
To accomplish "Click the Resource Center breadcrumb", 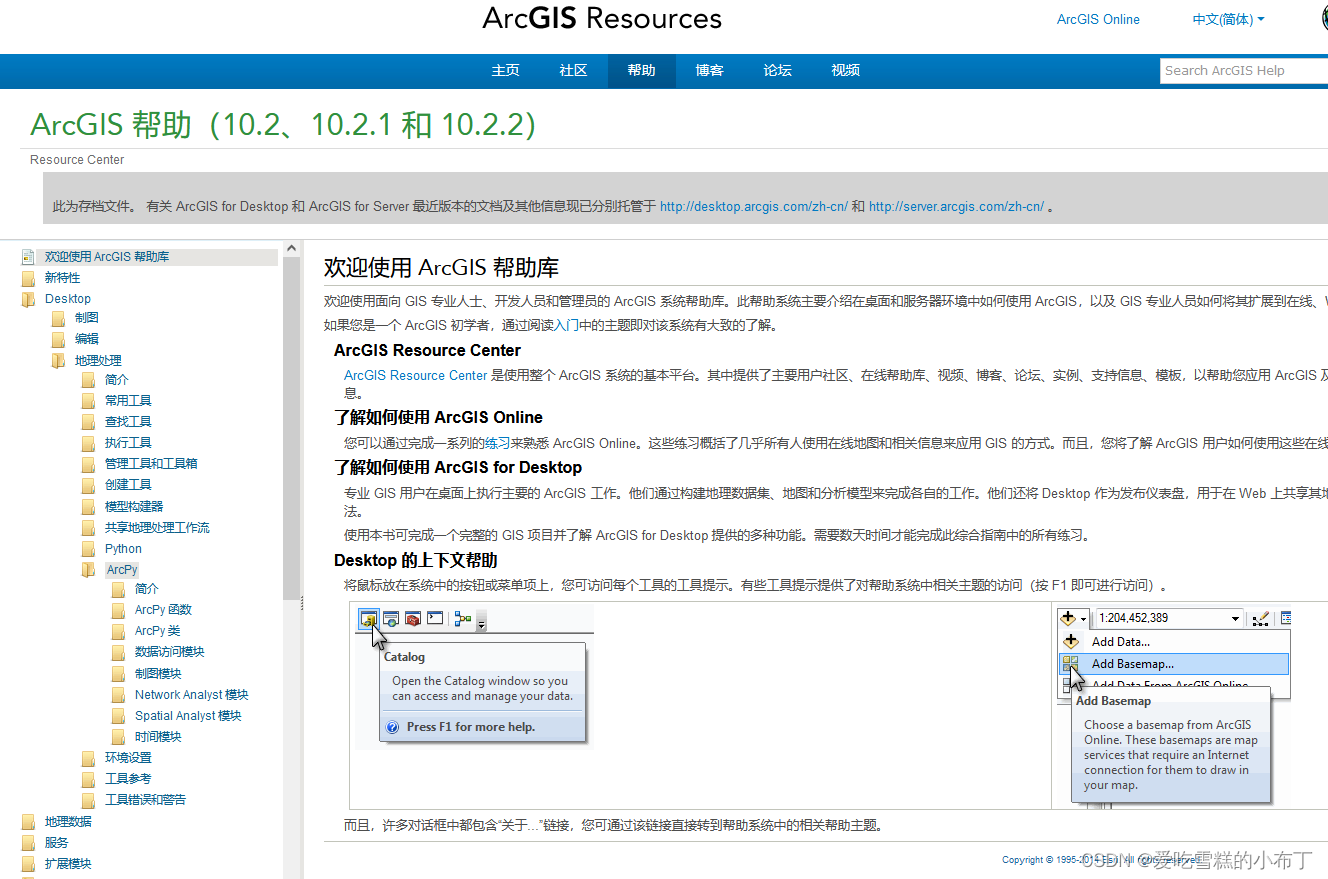I will (x=77, y=160).
